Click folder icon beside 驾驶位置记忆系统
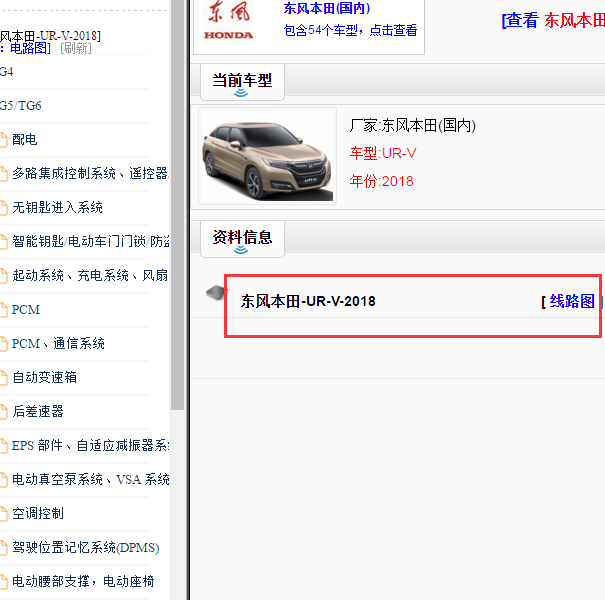Image resolution: width=605 pixels, height=600 pixels. 3,548
